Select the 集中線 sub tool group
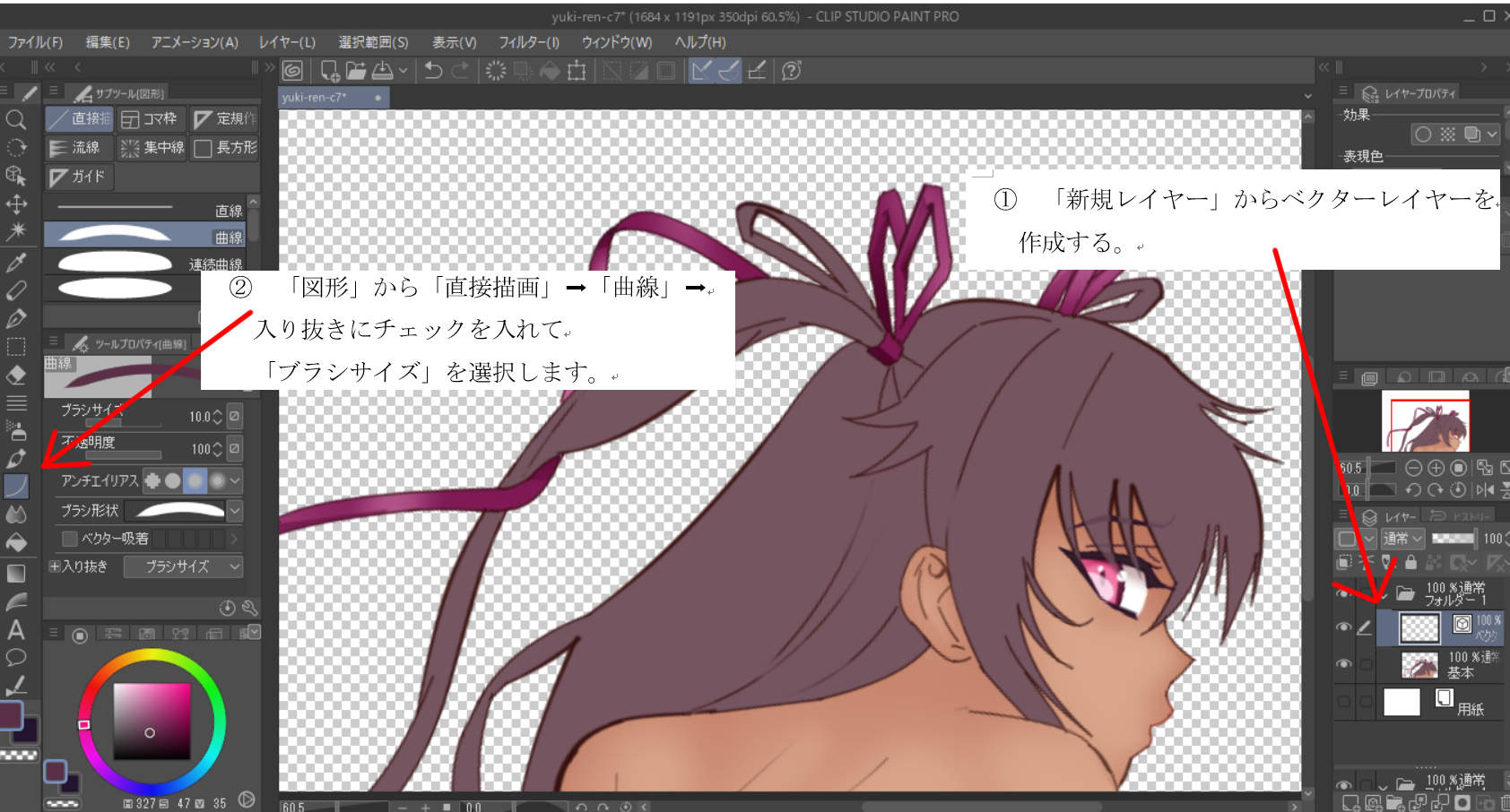 click(152, 148)
